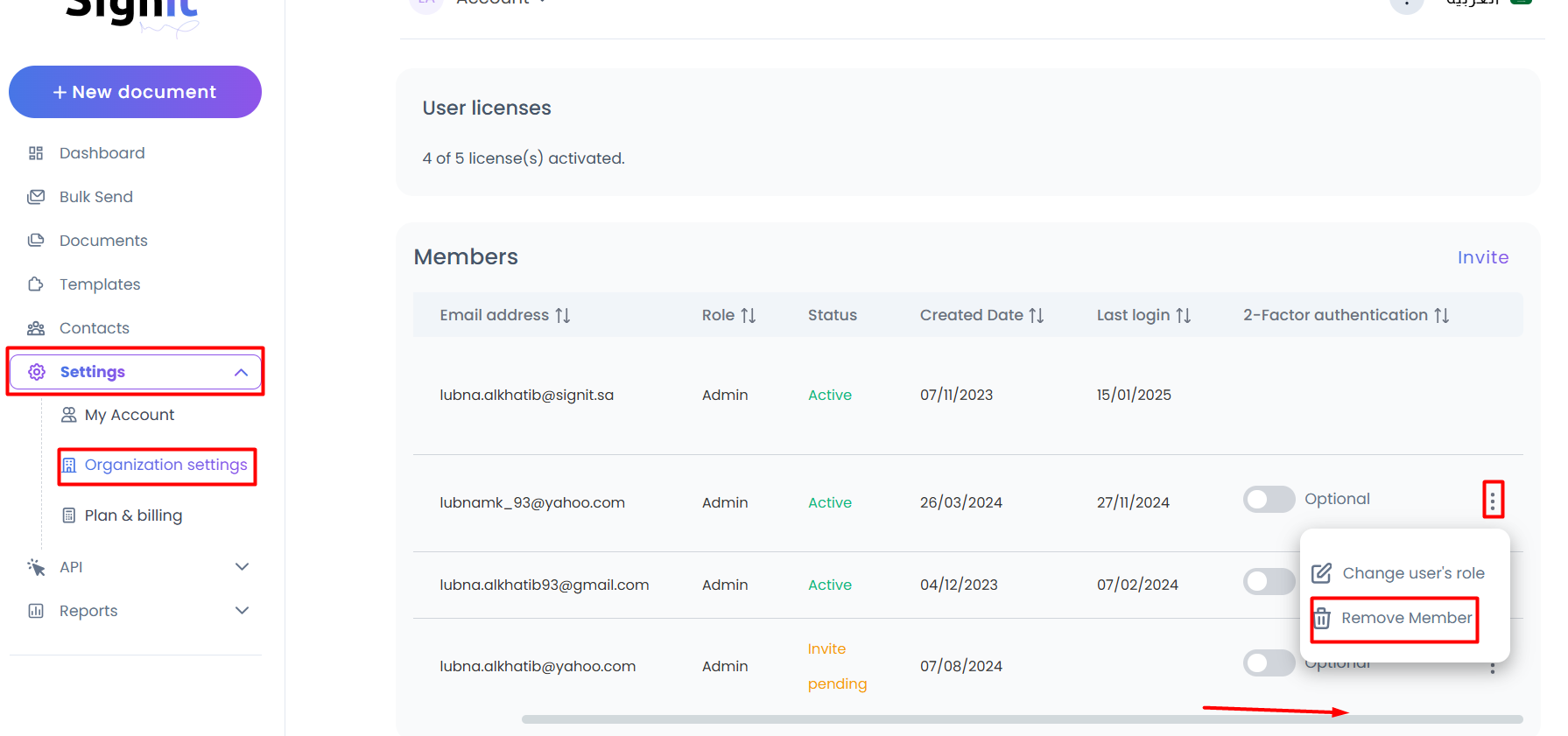Toggle 2-factor authentication for lubnamk_93@yahoo.com
Image resolution: width=1568 pixels, height=736 pixels.
tap(1269, 500)
